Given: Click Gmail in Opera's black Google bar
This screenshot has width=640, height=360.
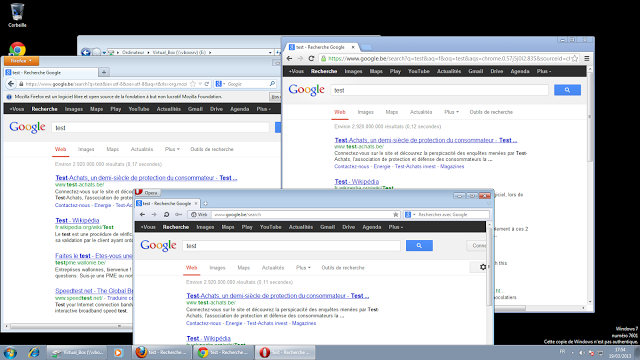Looking at the screenshot, I should [x=327, y=227].
